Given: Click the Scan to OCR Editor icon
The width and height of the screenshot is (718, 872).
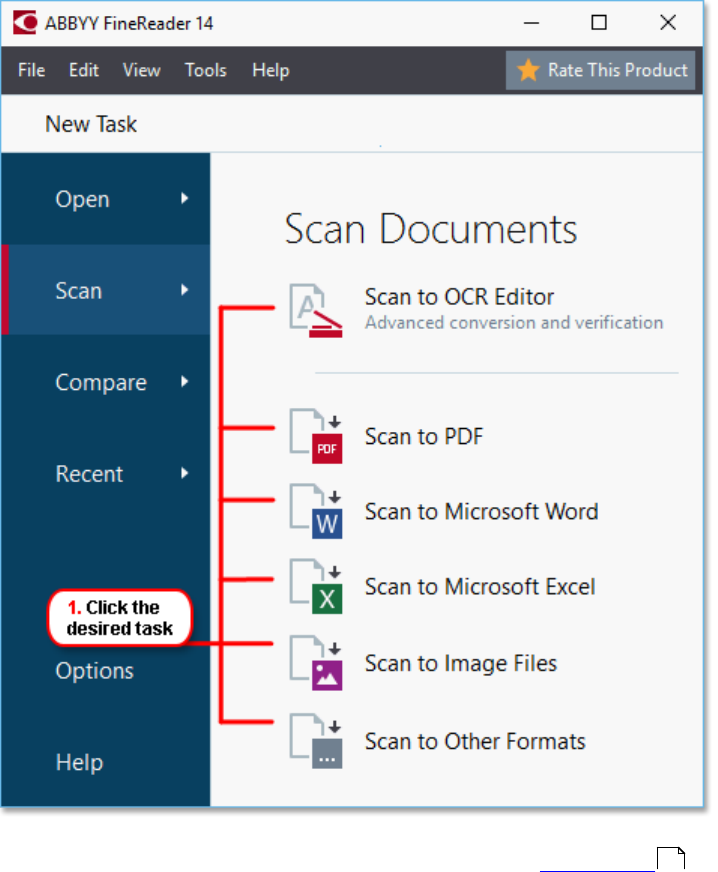Looking at the screenshot, I should [x=315, y=310].
